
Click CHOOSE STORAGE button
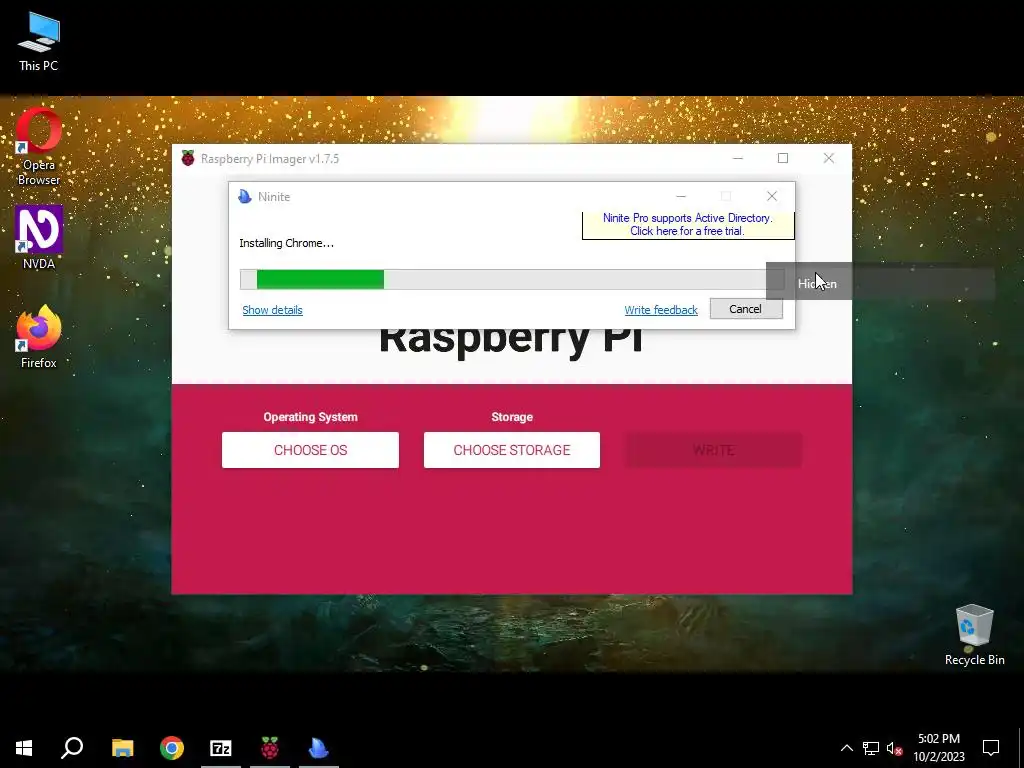click(512, 450)
